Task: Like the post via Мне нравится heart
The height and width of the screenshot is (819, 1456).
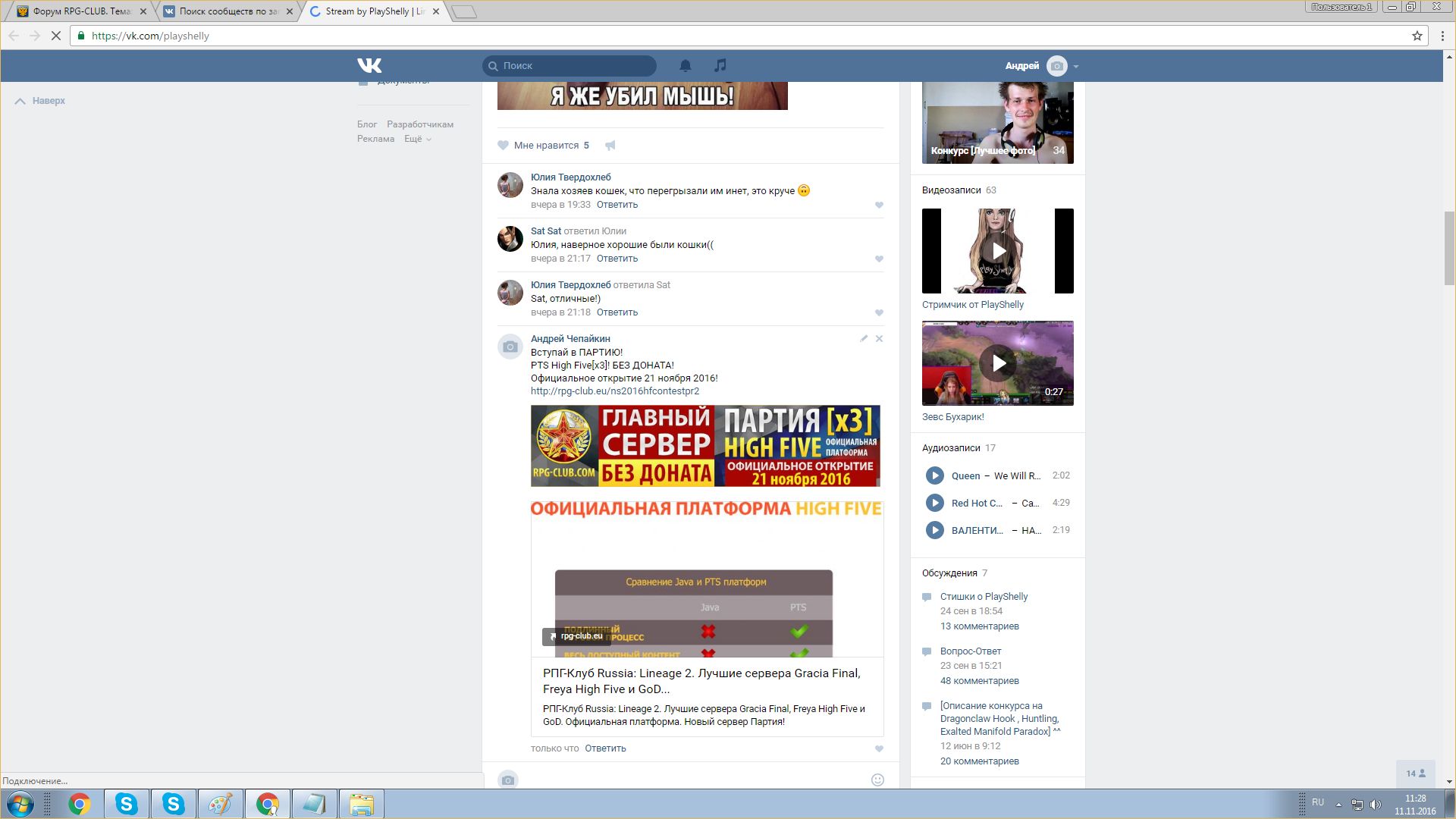Action: [543, 146]
